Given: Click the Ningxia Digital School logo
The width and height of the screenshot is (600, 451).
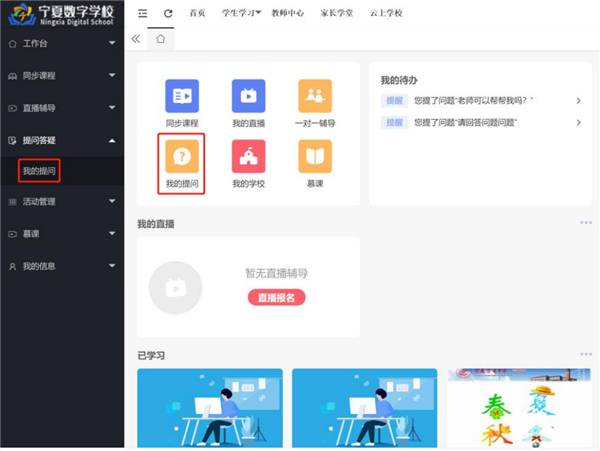Looking at the screenshot, I should click(x=61, y=14).
